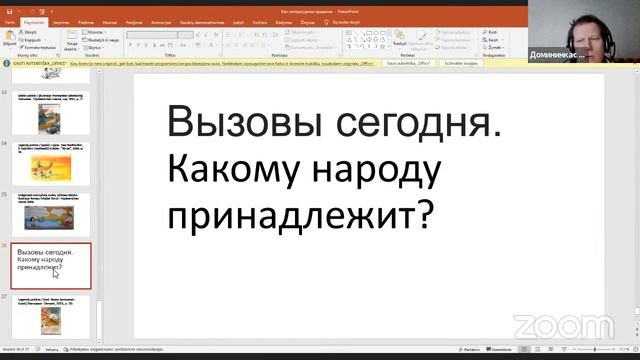Screen dimensions: 640x360
Task: Click the Reset slide icon (Nustatyti iš naujo)
Action: click(x=85, y=40)
